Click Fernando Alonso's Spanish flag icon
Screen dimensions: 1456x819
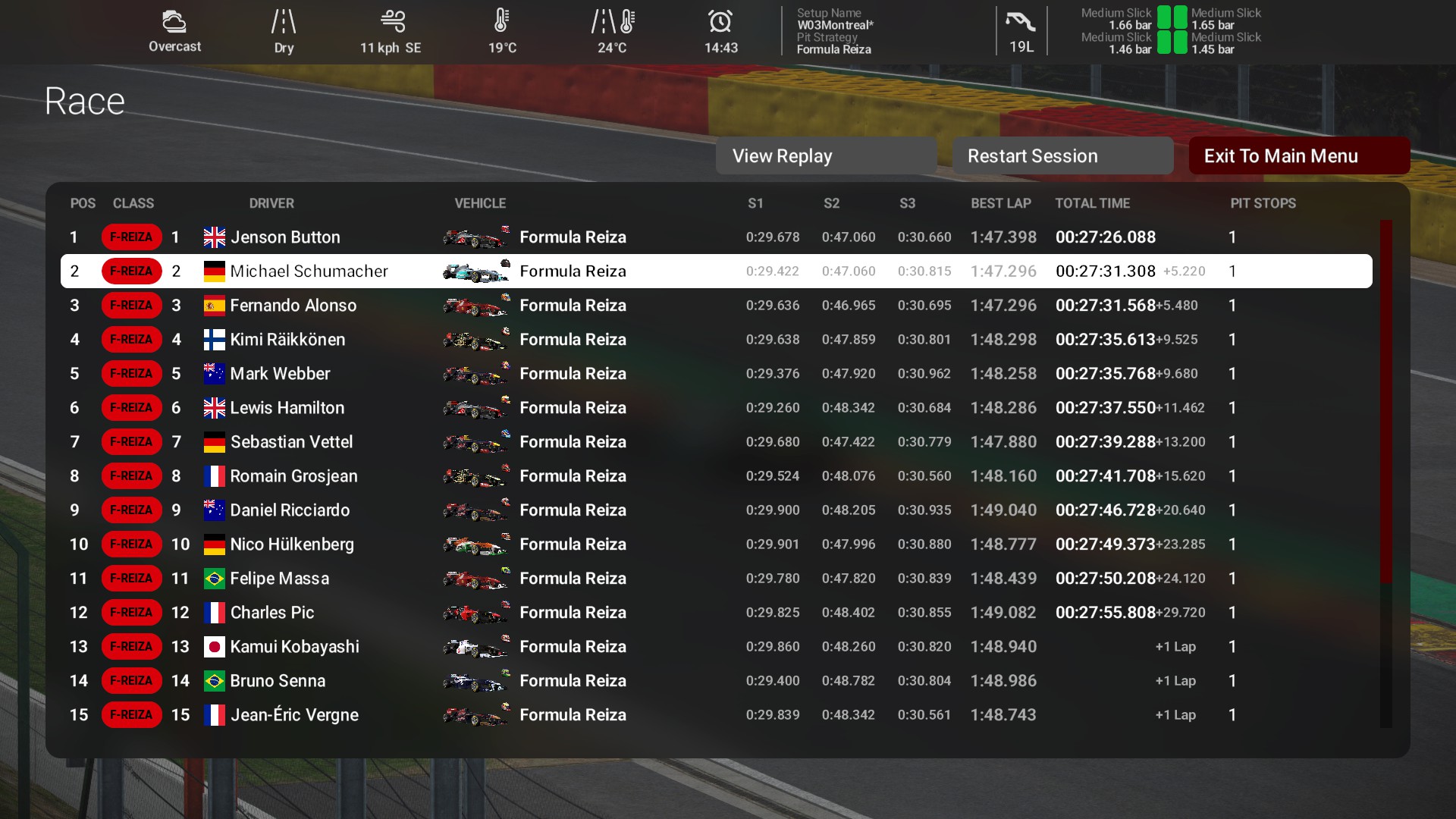click(x=215, y=306)
